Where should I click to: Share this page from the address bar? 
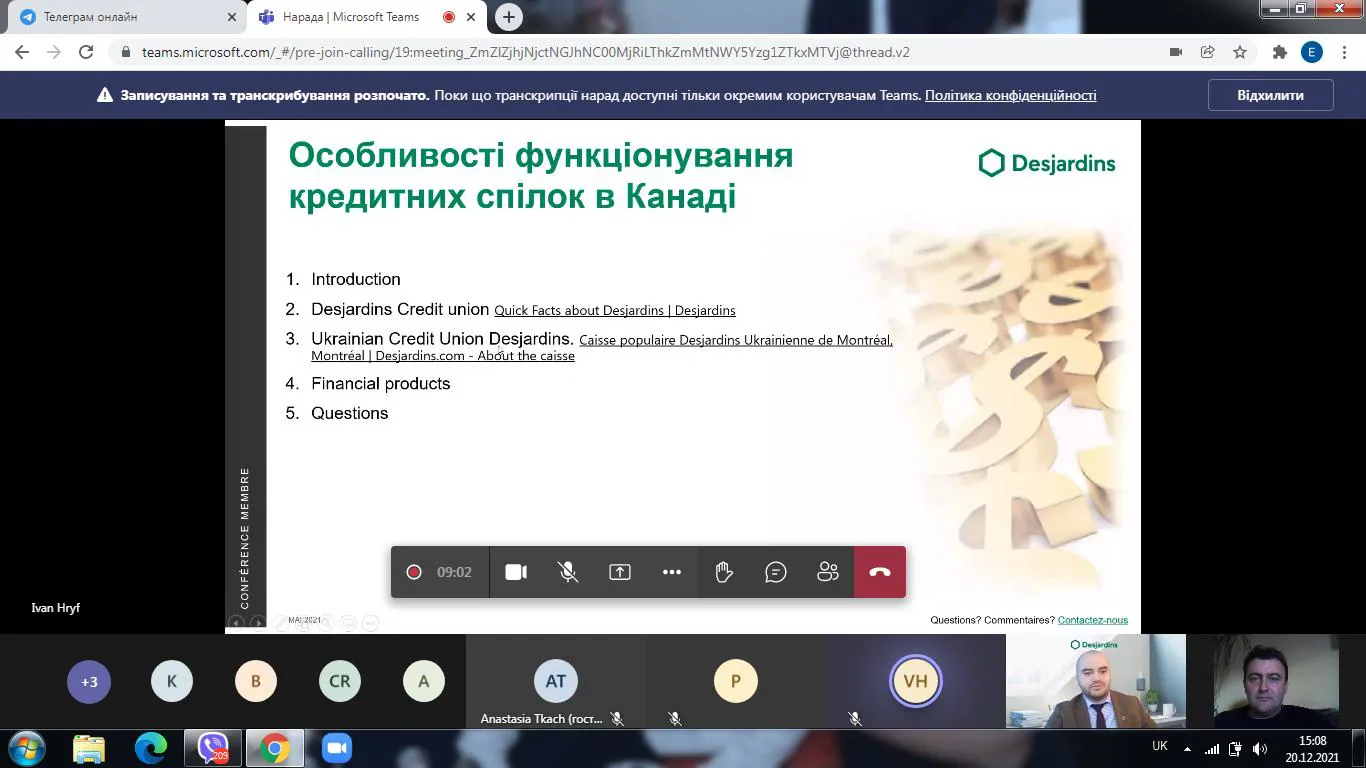(1208, 52)
